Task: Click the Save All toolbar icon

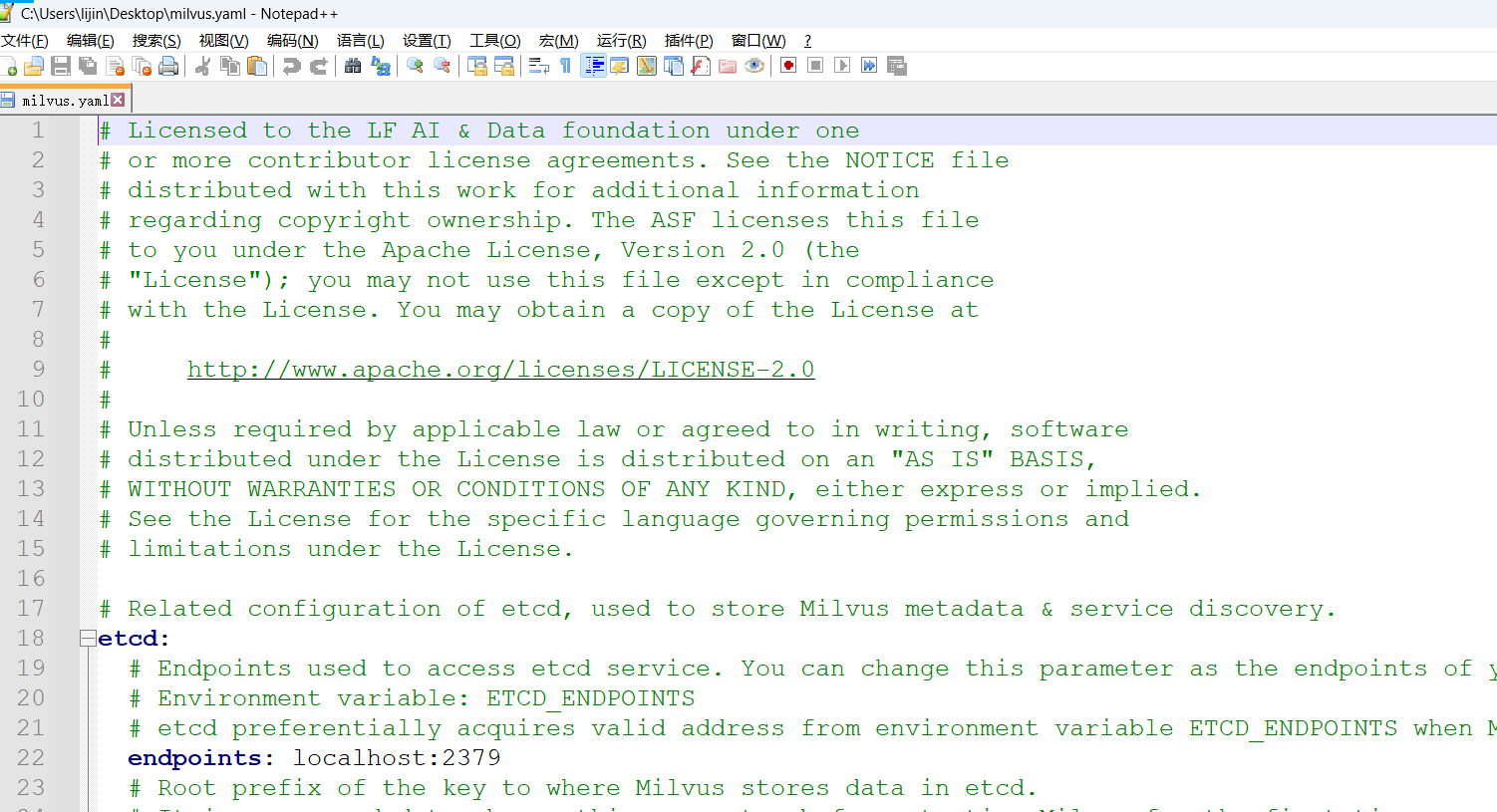Action: click(88, 66)
